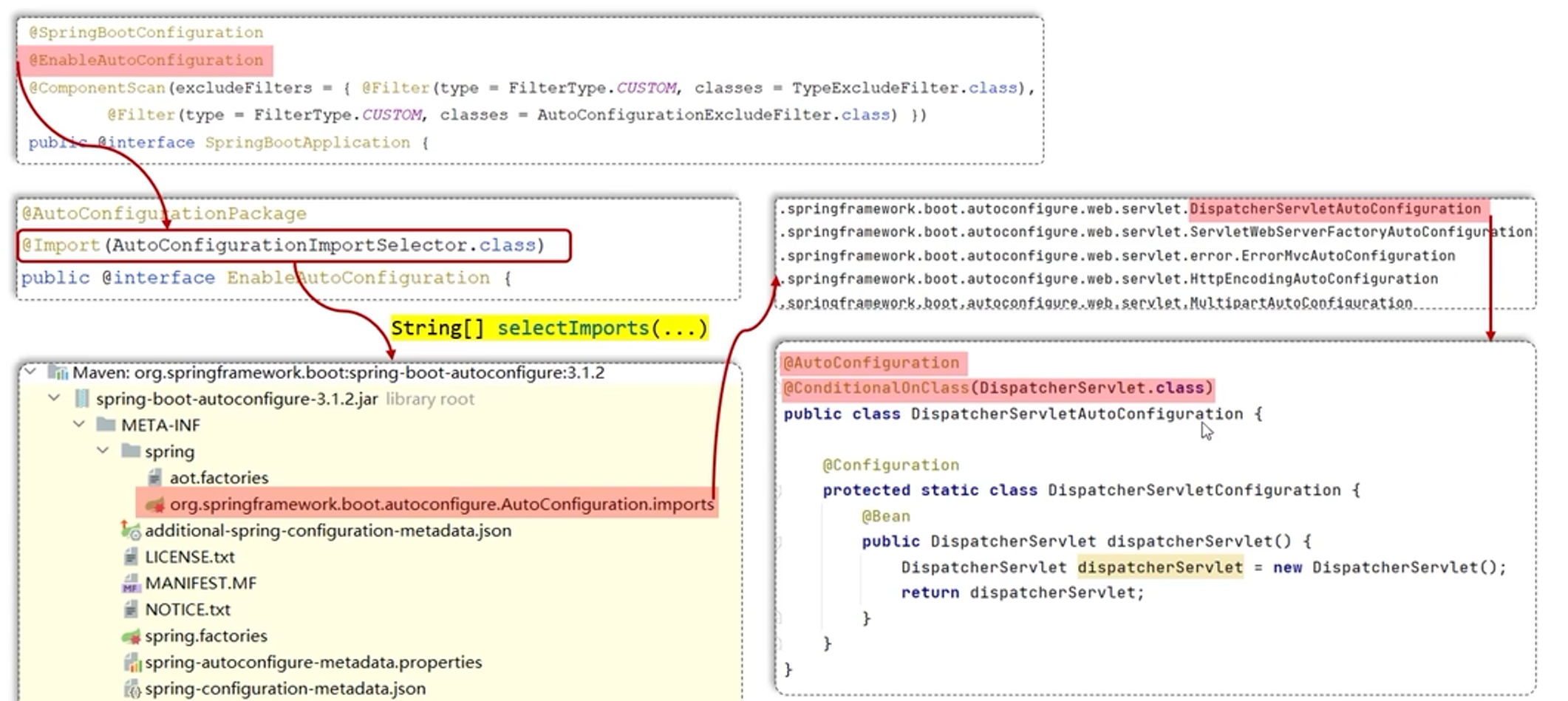Click TypeExcludeFilter.class in the code
The width and height of the screenshot is (1568, 701).
coord(904,88)
